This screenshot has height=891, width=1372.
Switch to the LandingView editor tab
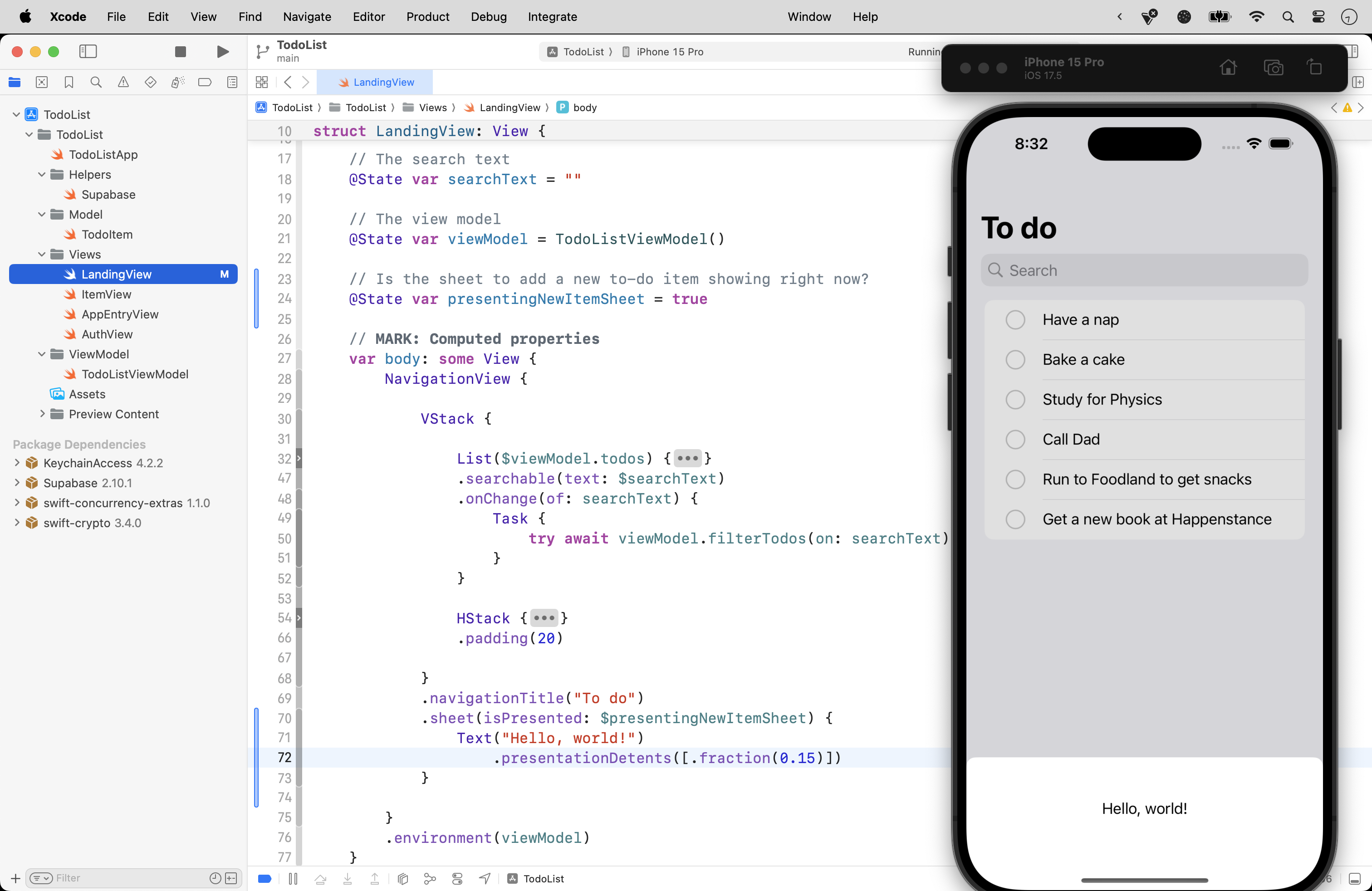tap(375, 83)
